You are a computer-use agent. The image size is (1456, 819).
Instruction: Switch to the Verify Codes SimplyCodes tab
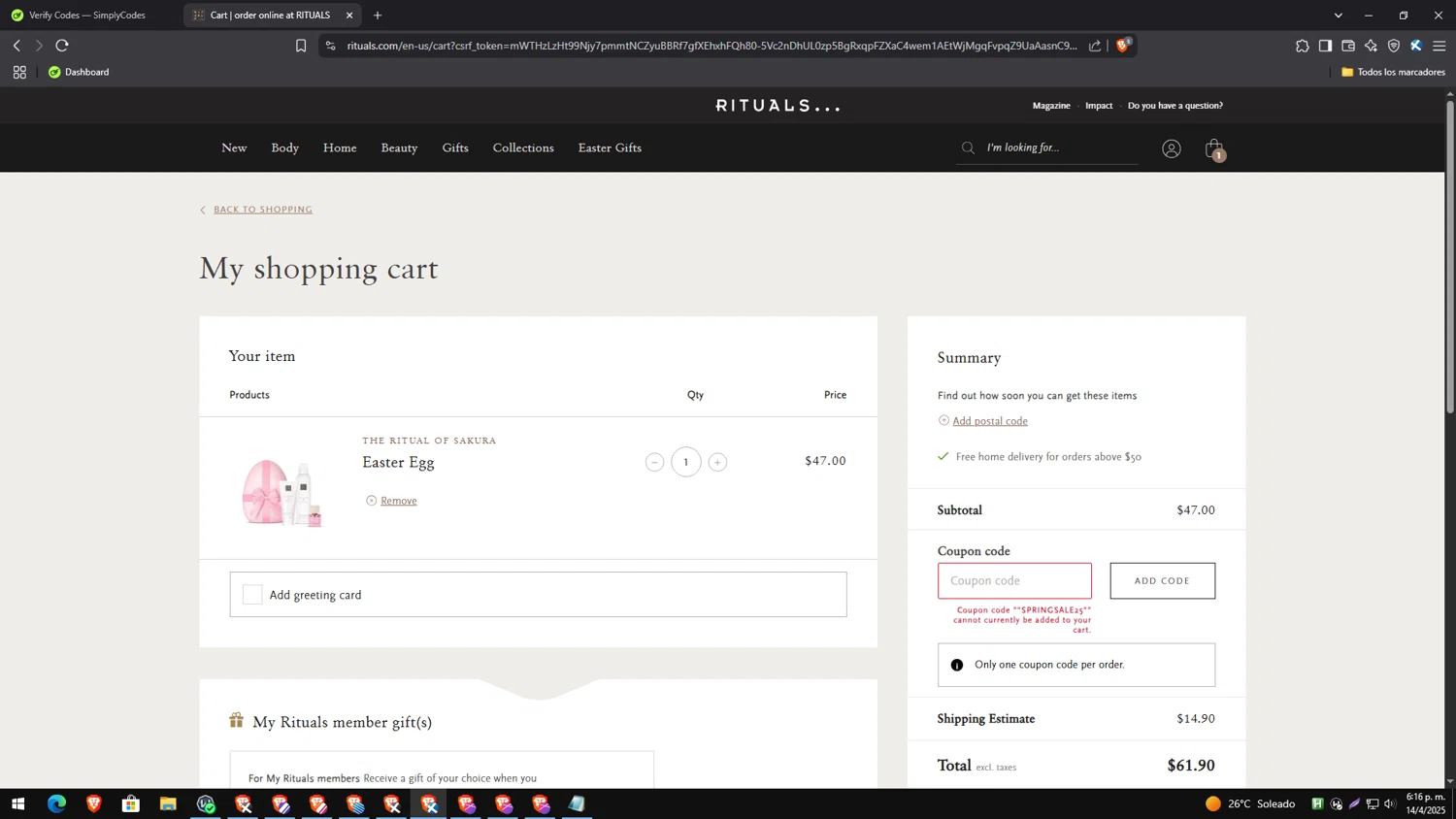(x=87, y=16)
